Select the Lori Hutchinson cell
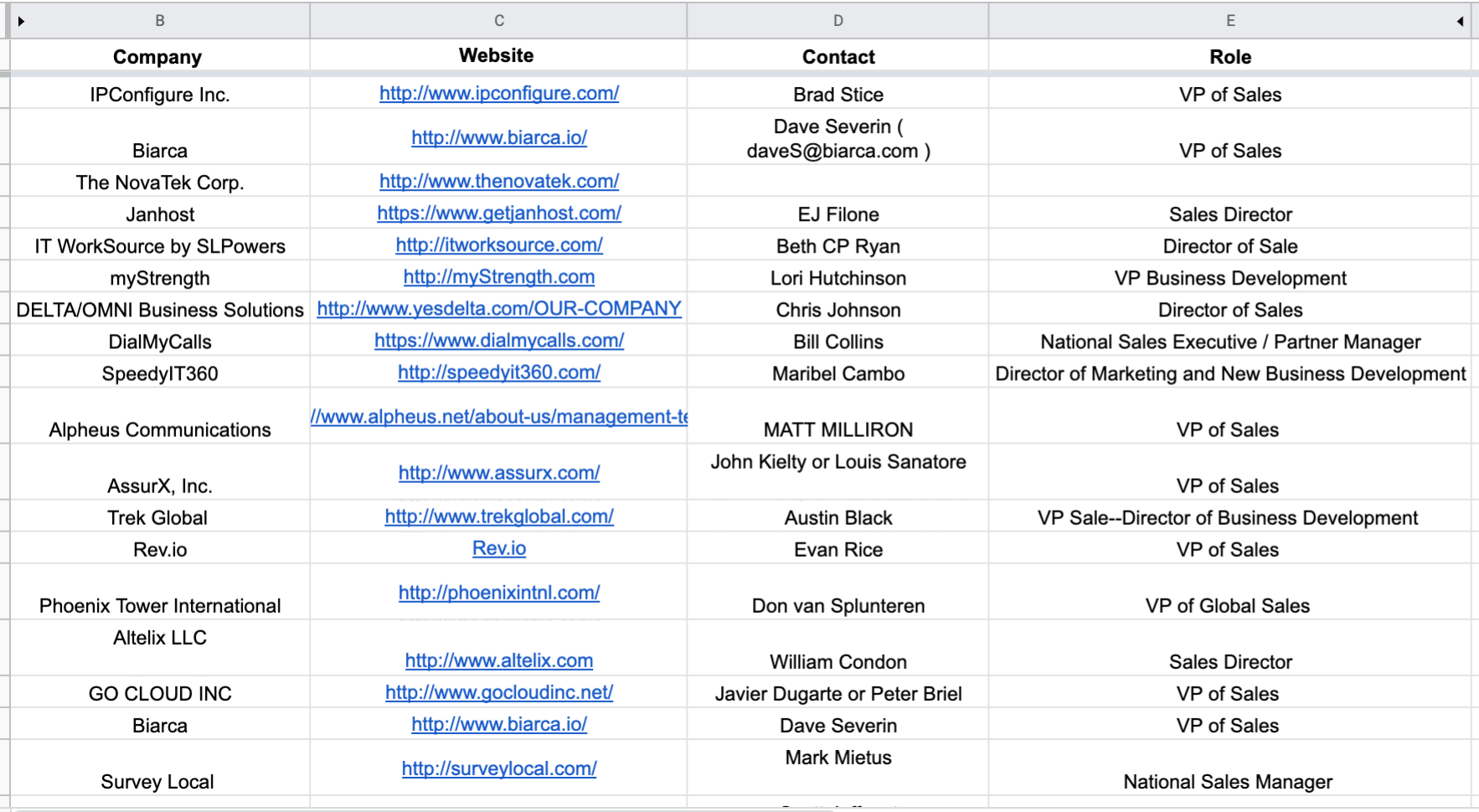This screenshot has width=1479, height=812. tap(838, 277)
